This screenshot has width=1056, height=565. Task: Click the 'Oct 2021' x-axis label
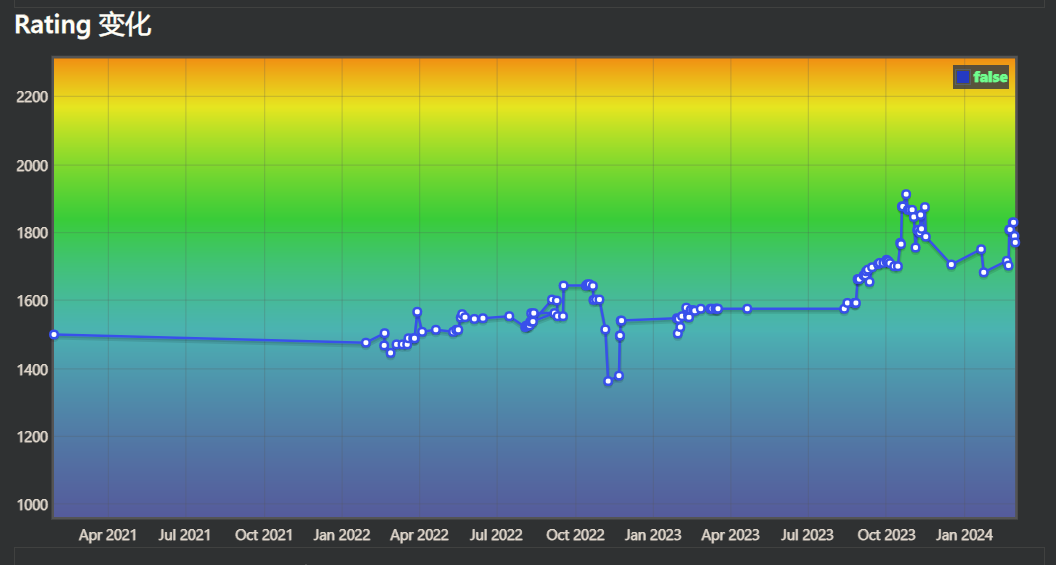(264, 535)
